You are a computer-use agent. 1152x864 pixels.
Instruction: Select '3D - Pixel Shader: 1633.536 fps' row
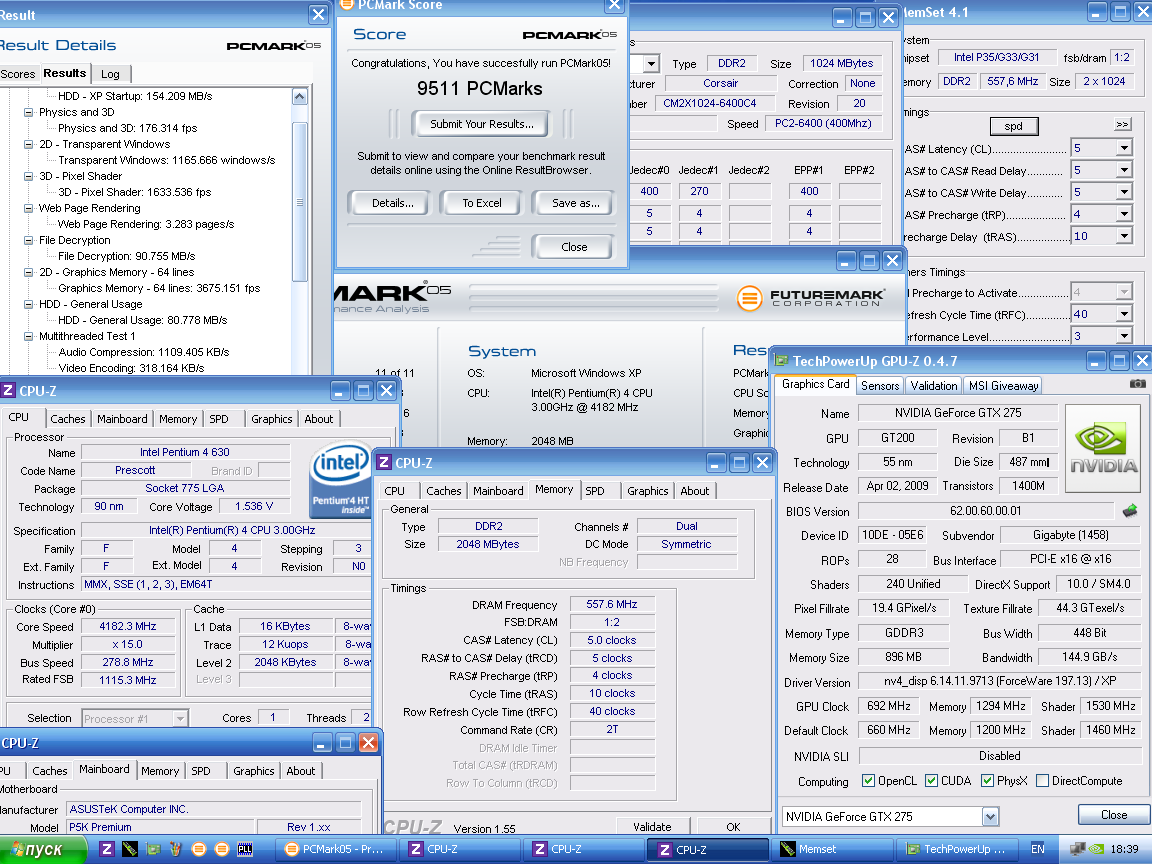(134, 192)
